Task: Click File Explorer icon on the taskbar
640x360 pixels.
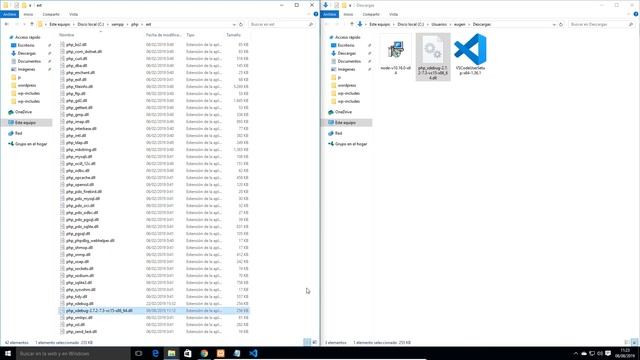Action: pos(171,353)
